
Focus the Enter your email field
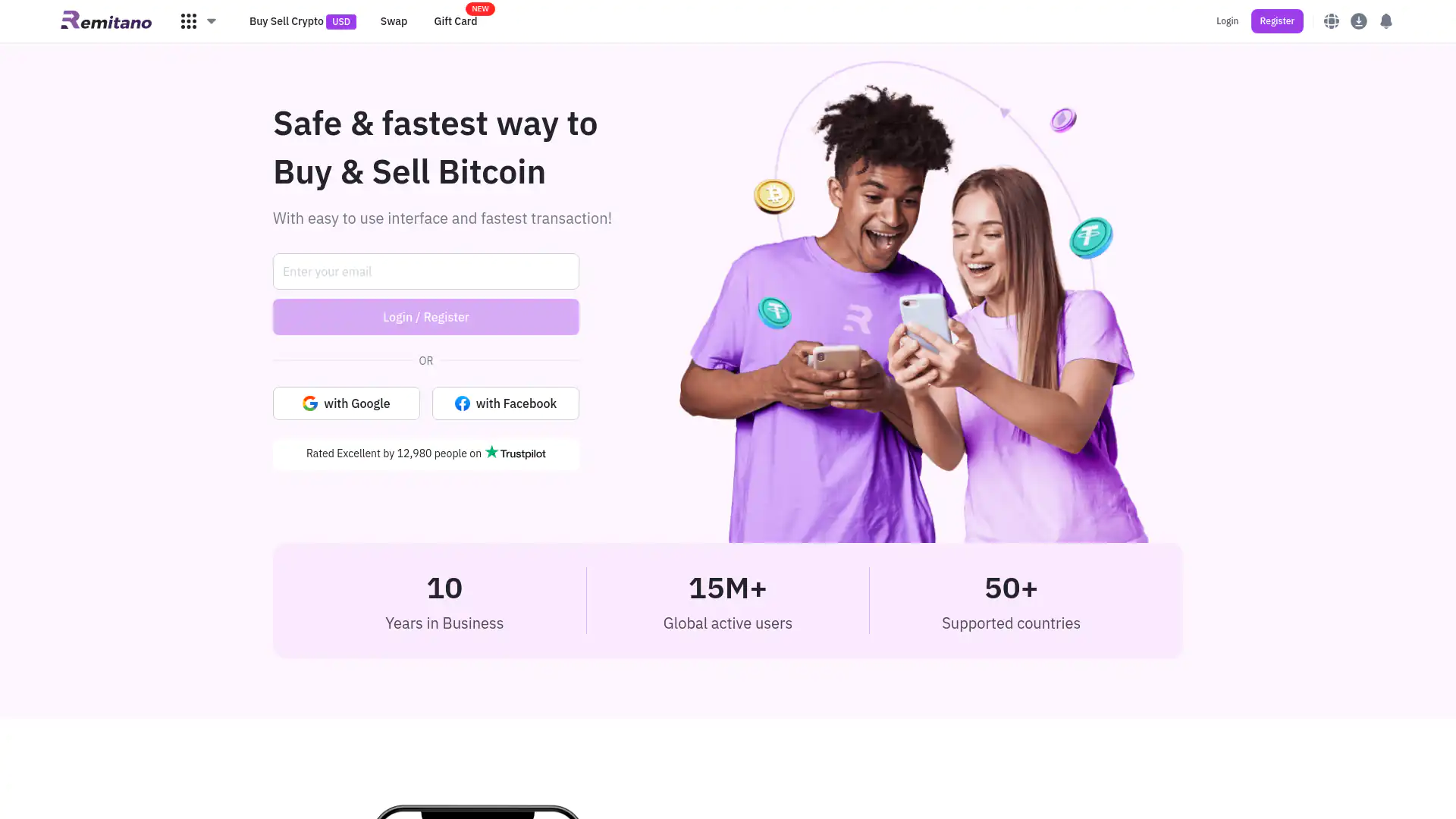[x=426, y=271]
